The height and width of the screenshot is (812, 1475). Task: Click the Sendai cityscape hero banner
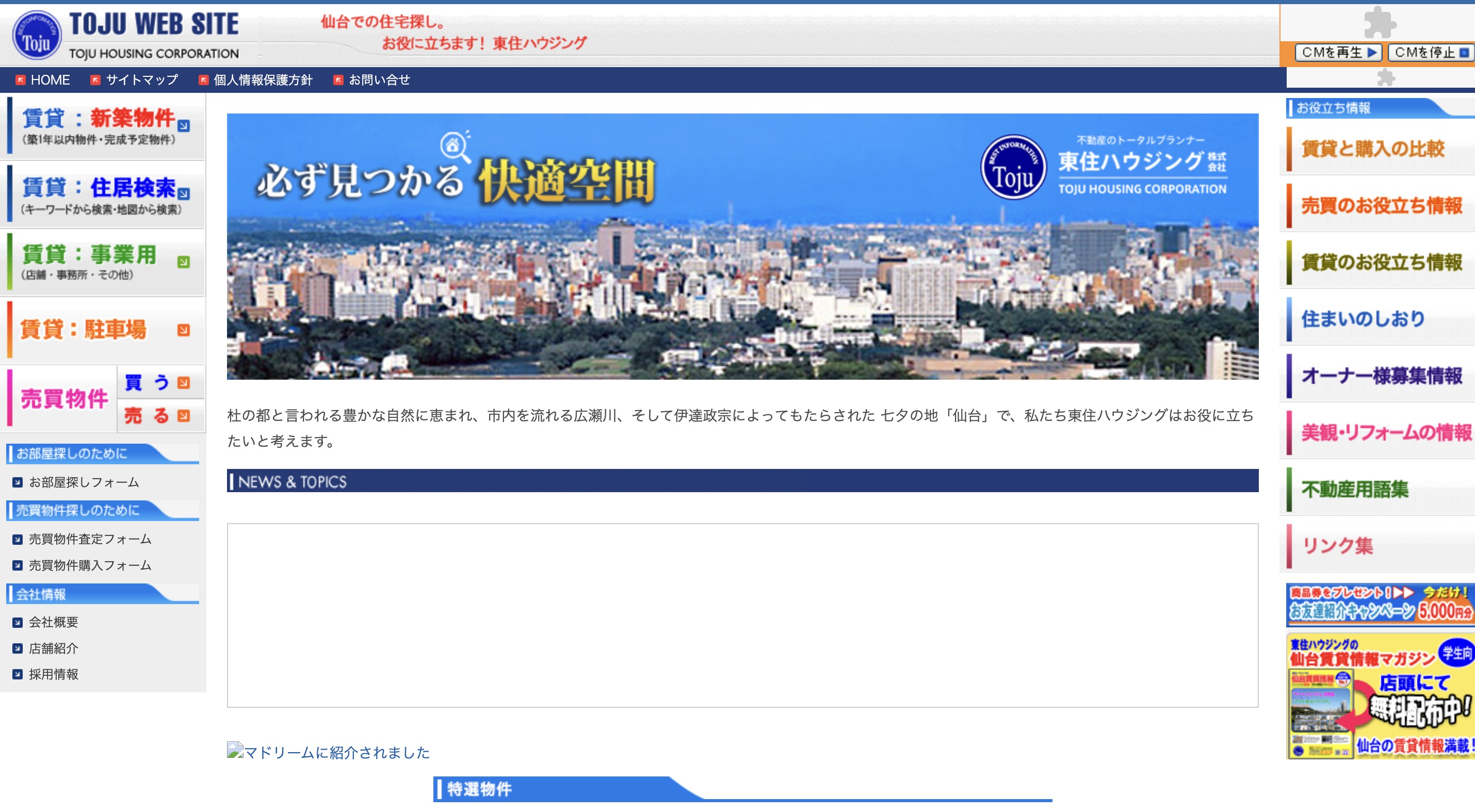click(x=742, y=246)
